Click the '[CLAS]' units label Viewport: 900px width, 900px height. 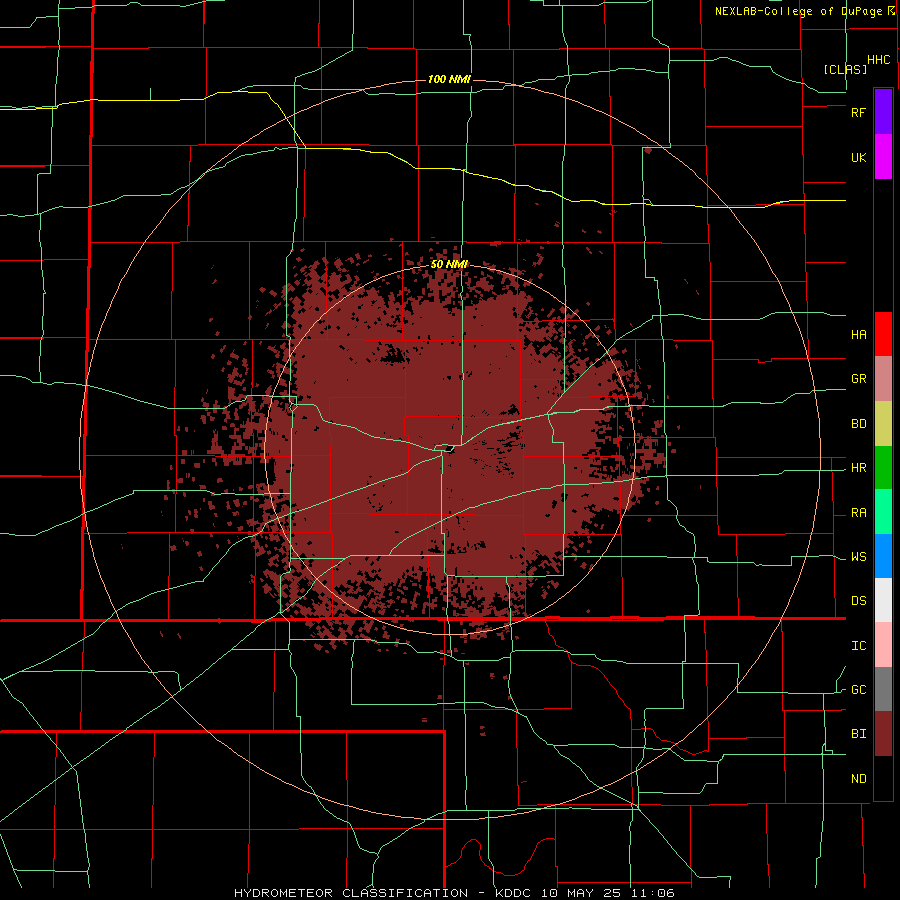coord(845,69)
